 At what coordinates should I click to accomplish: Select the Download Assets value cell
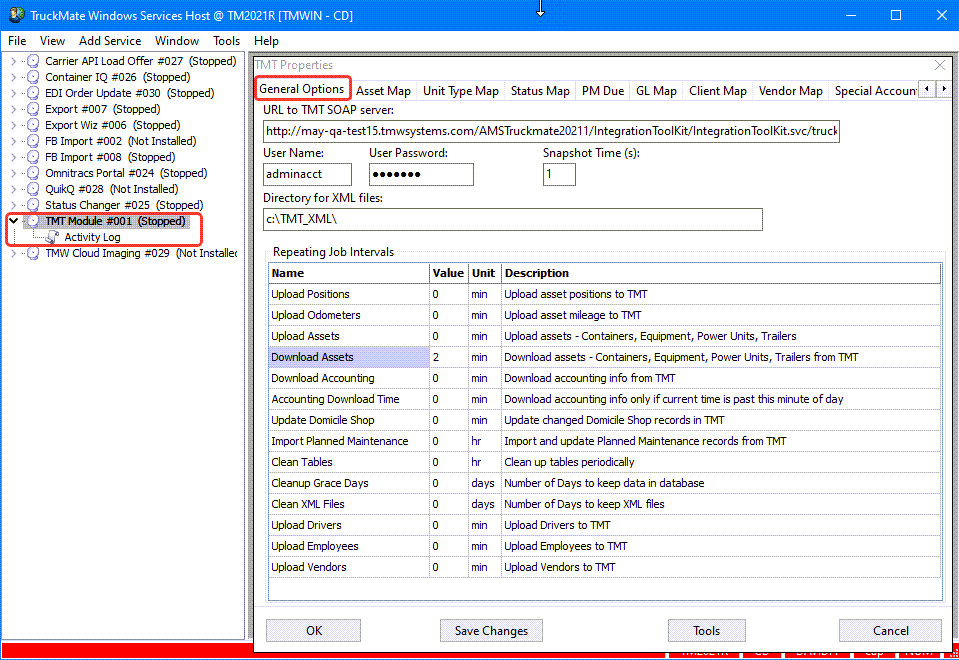pyautogui.click(x=448, y=357)
